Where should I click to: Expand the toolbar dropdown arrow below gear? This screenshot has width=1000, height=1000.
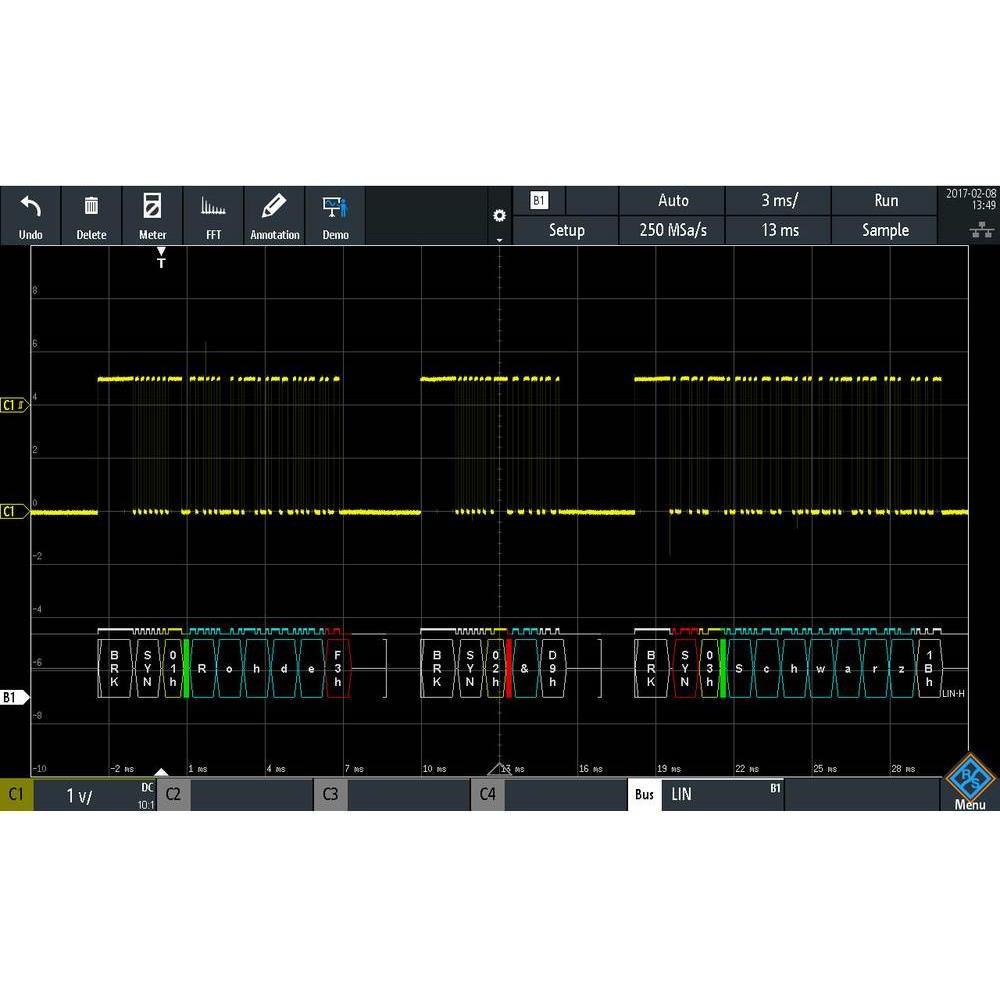pyautogui.click(x=499, y=240)
